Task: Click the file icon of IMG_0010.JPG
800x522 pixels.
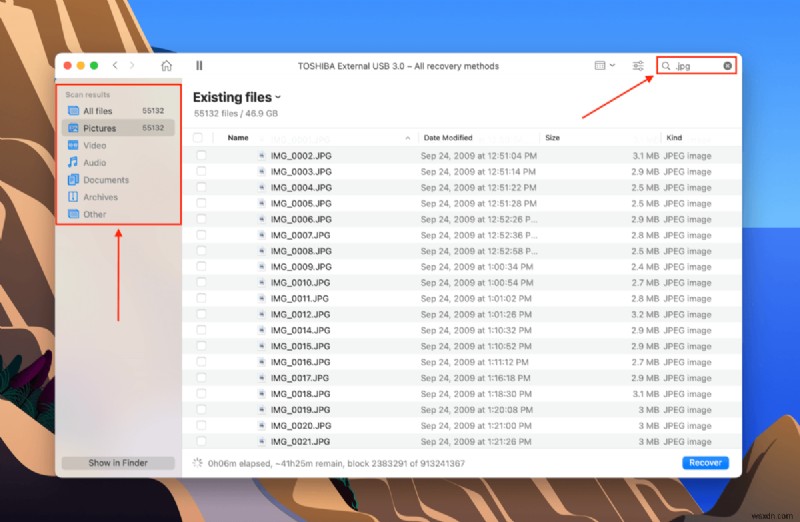Action: pos(262,282)
